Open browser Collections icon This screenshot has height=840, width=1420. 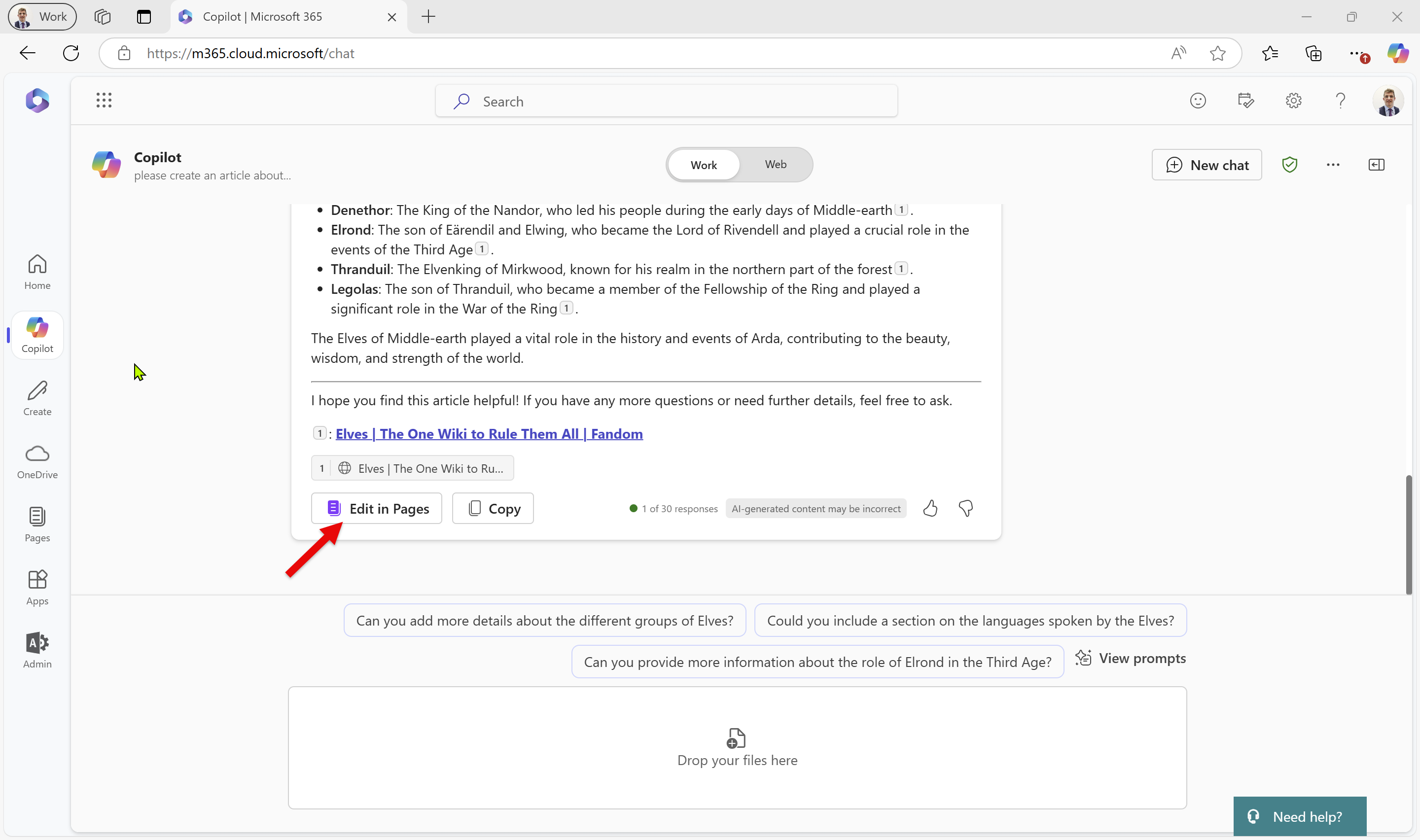coord(1313,53)
